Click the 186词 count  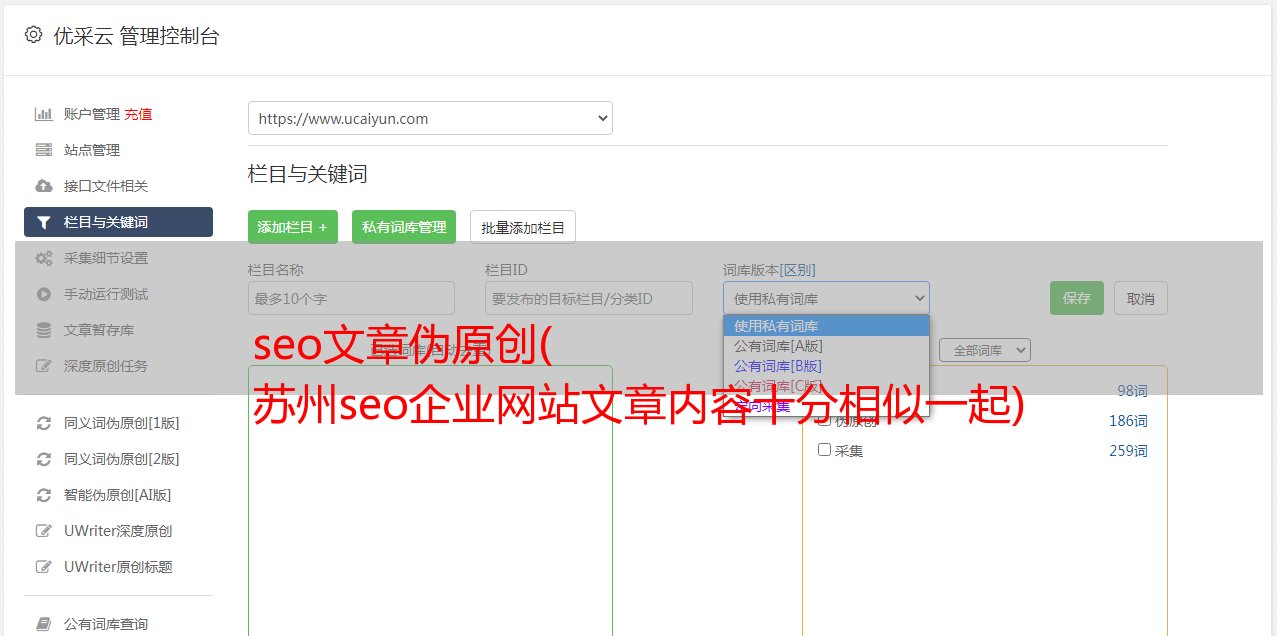[x=1128, y=421]
